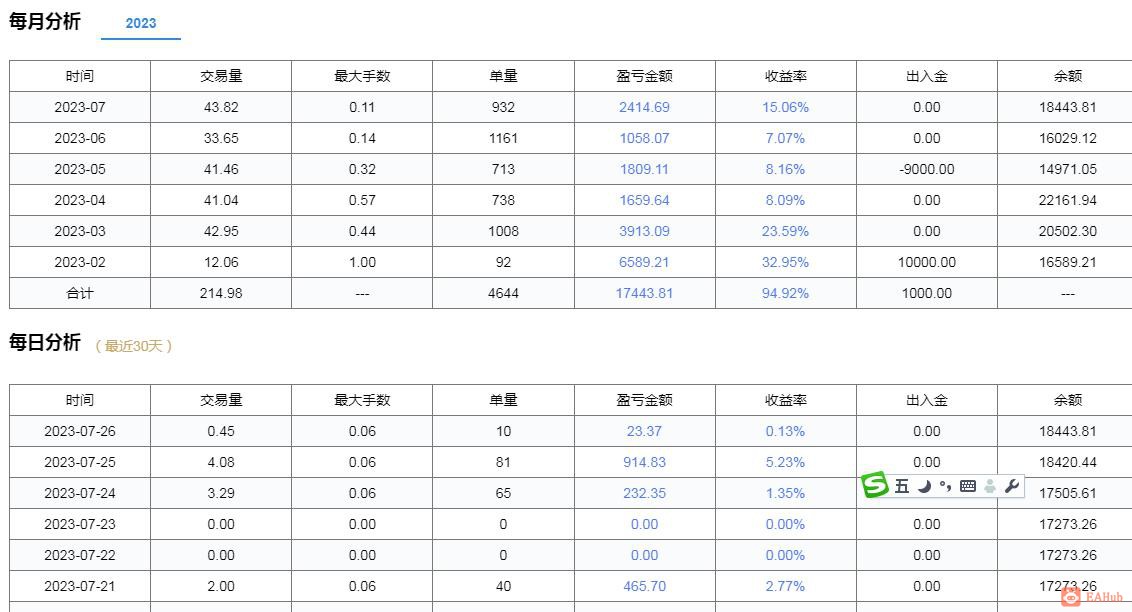Toggle the Wubi input mode '五' icon

point(902,486)
